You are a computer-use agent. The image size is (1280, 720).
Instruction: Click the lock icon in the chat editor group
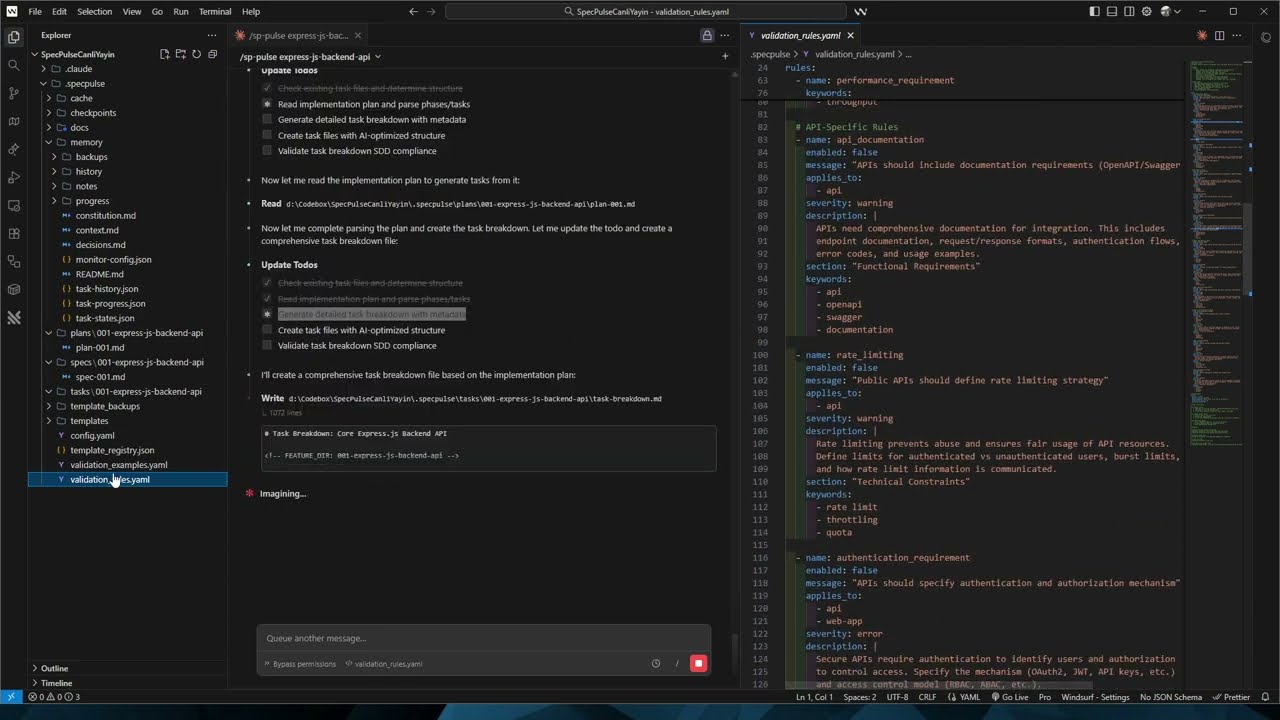[x=707, y=35]
